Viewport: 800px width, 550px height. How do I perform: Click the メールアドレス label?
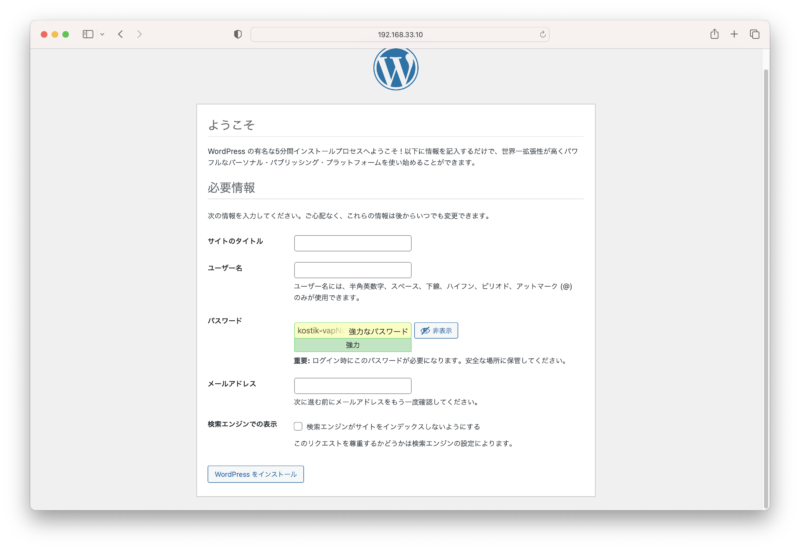(232, 384)
